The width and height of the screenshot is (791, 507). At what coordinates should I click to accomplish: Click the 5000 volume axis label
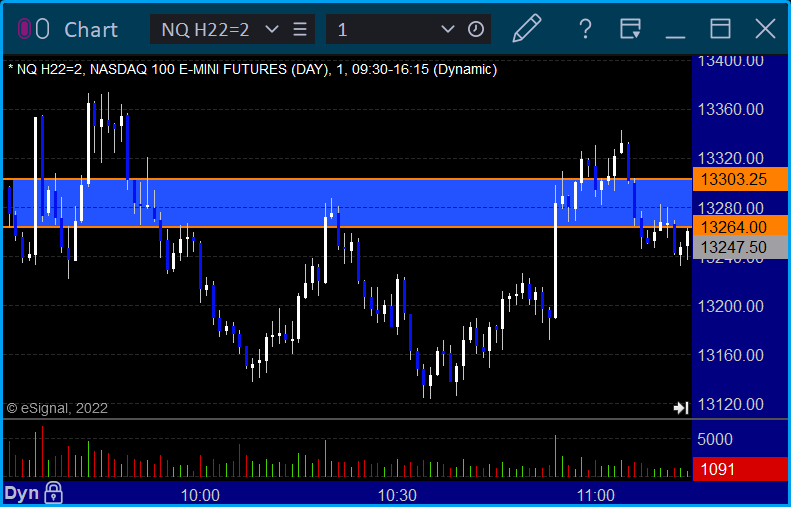point(715,439)
